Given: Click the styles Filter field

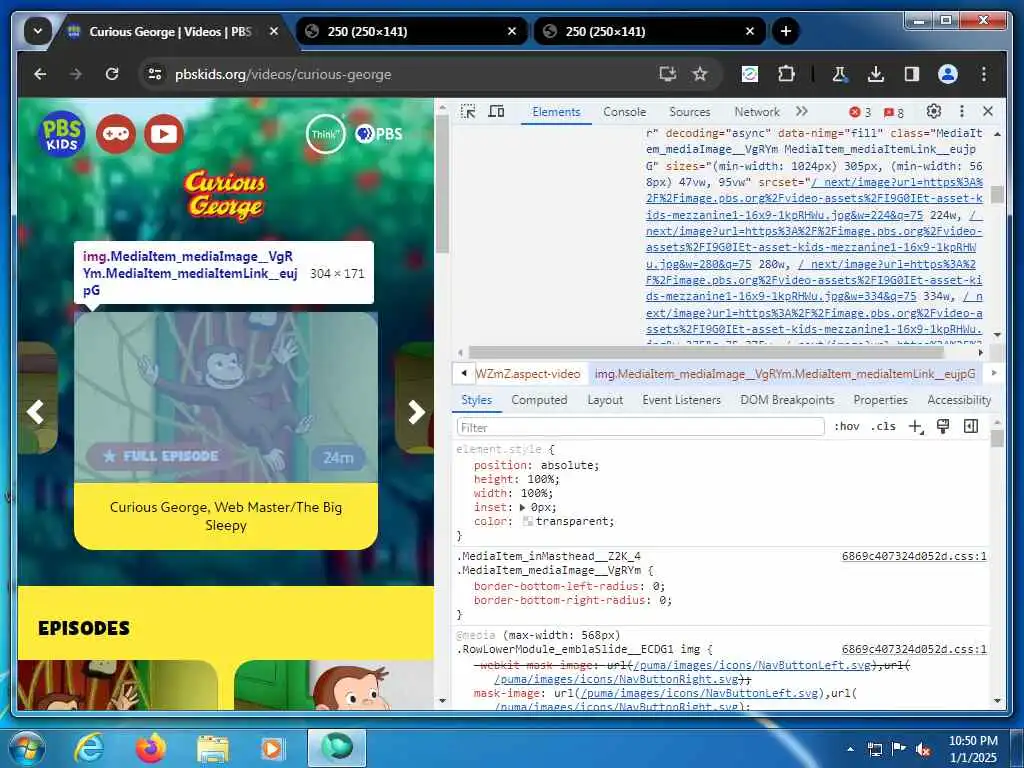Looking at the screenshot, I should click(x=641, y=427).
